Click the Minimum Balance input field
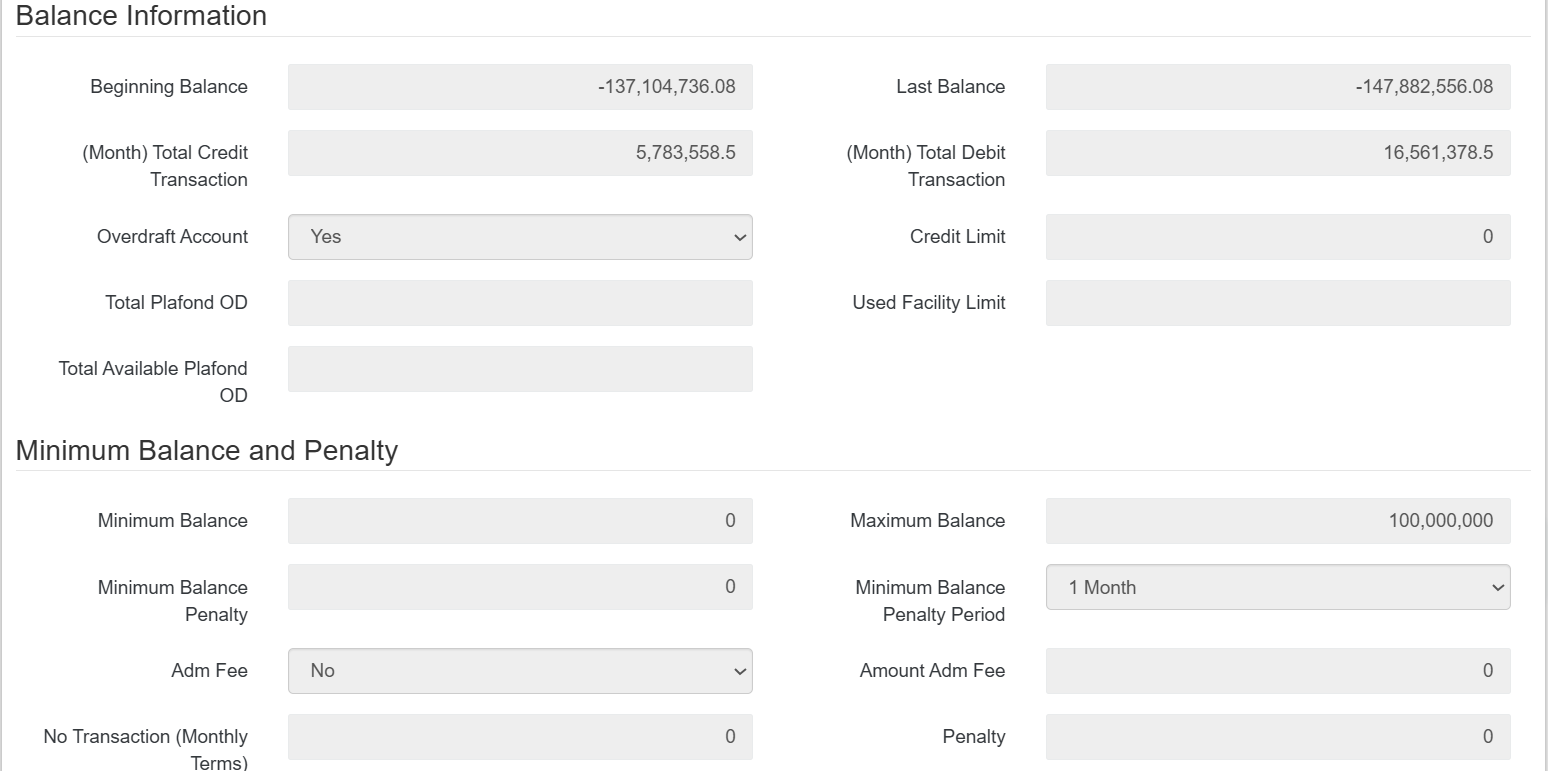The width and height of the screenshot is (1548, 771). [x=520, y=521]
